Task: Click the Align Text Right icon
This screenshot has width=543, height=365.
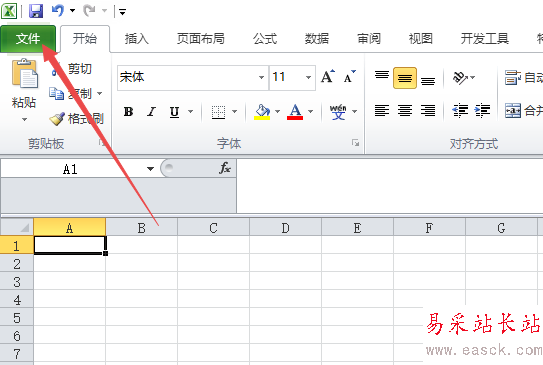Action: pos(428,111)
